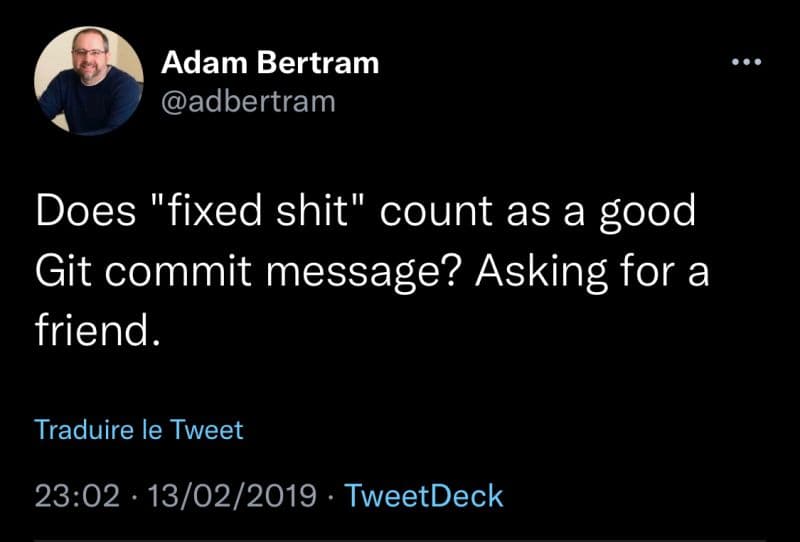Viewport: 800px width, 542px height.
Task: Click the word Git in the tweet
Action: pyautogui.click(x=63, y=270)
